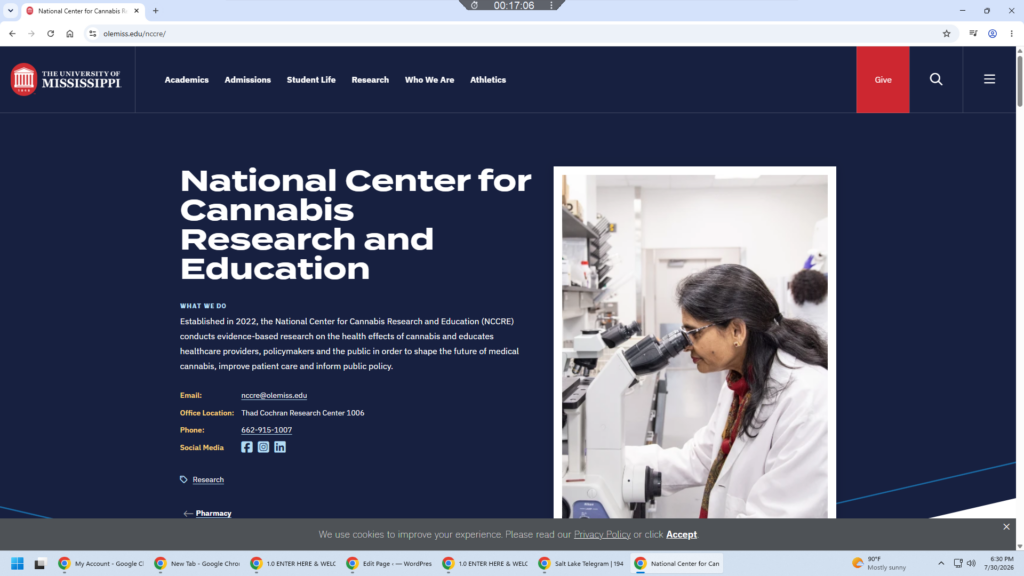1024x576 pixels.
Task: Open the Privacy Policy link
Action: [x=602, y=534]
